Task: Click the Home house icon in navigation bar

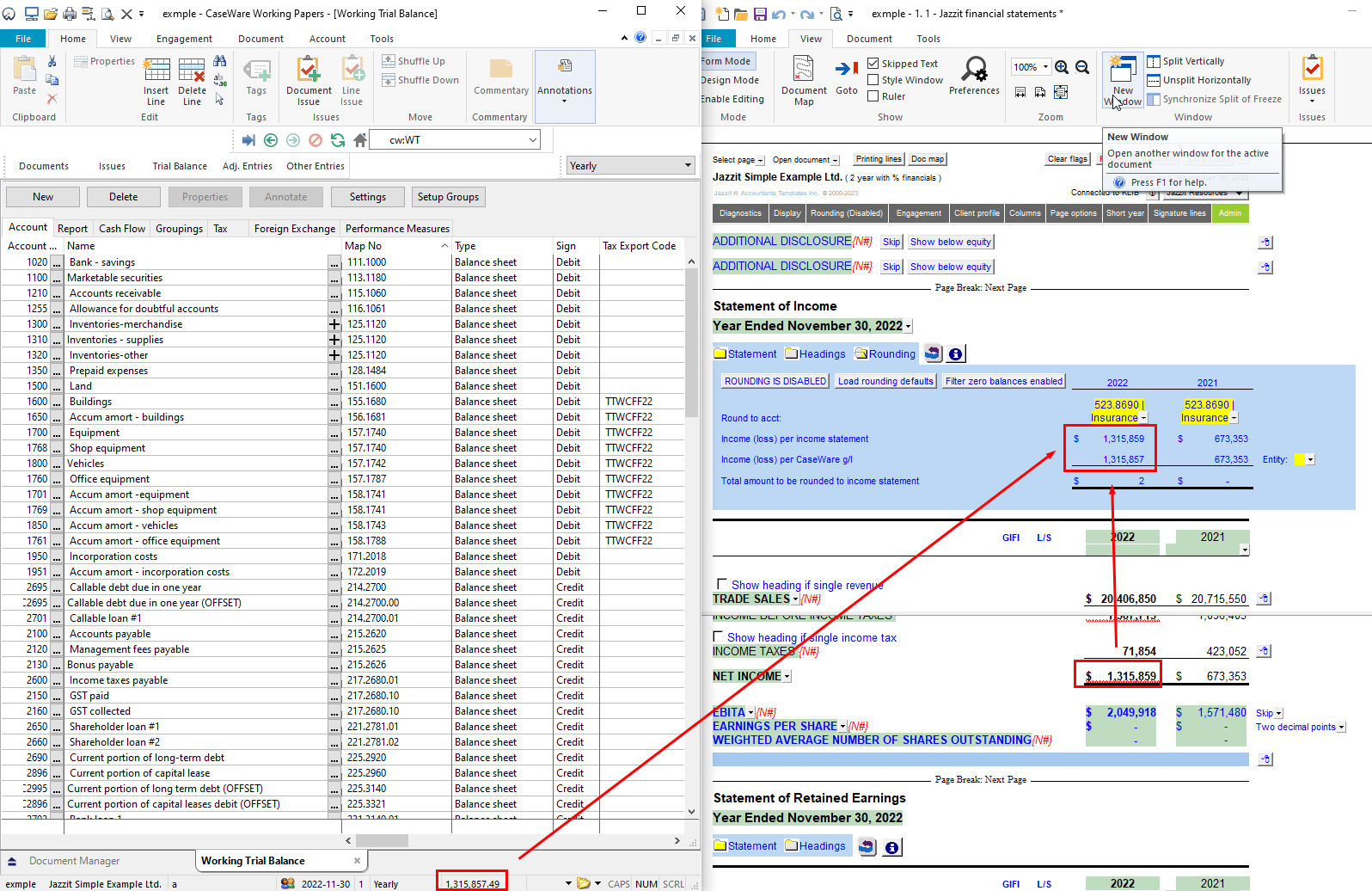Action: 360,140
